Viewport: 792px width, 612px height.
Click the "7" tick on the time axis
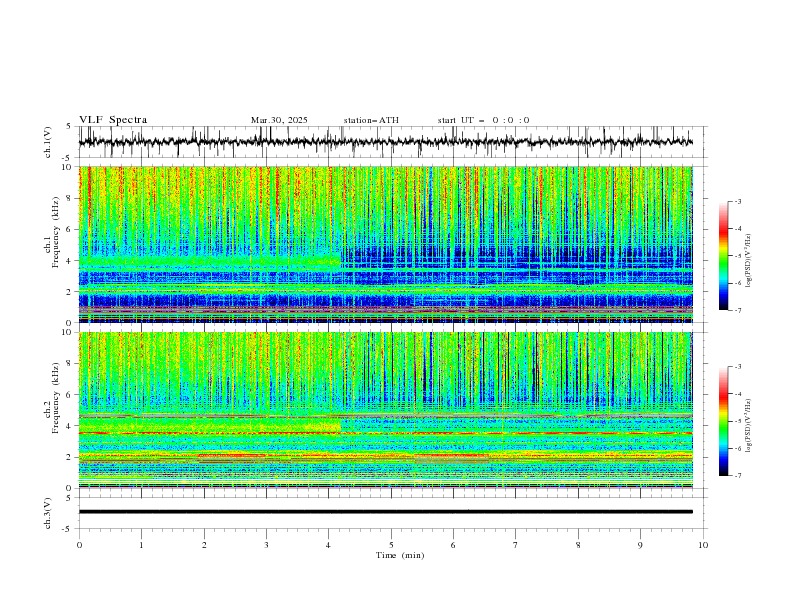tap(516, 545)
